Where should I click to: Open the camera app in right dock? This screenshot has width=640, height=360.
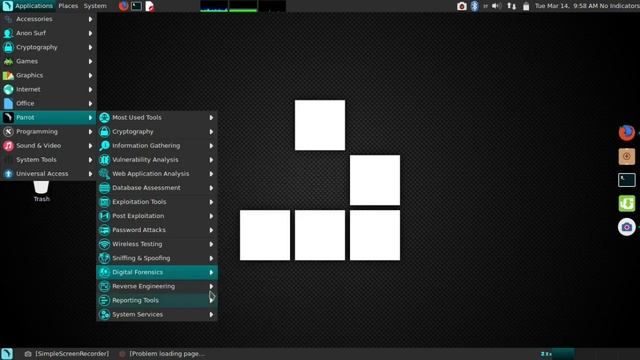(x=627, y=227)
